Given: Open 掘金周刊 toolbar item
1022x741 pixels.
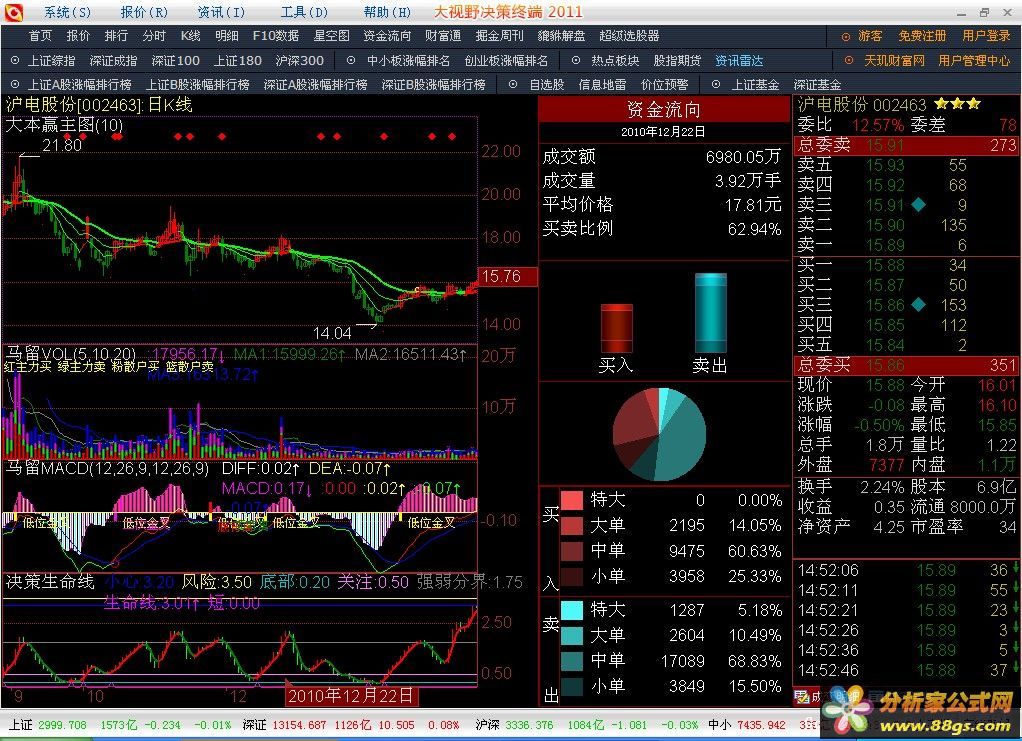Looking at the screenshot, I should [500, 36].
